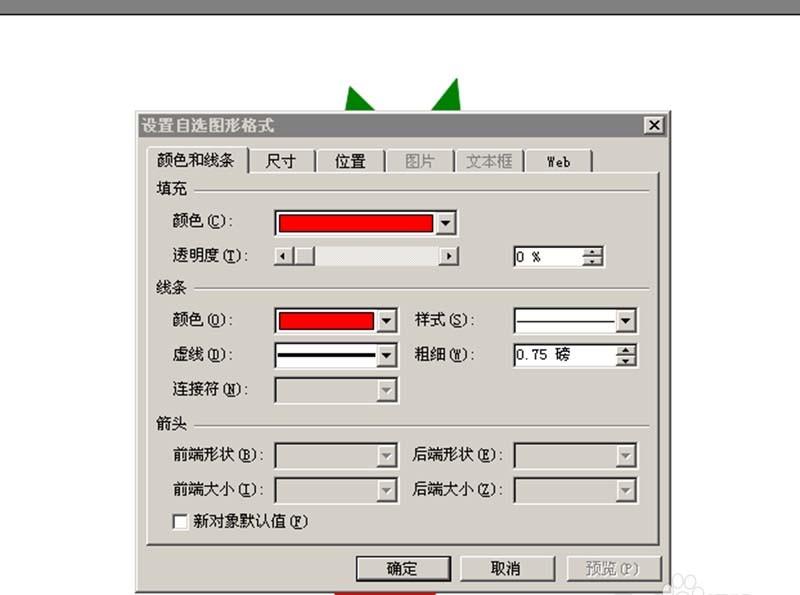Select the 文本框 (Text Box) tab
This screenshot has width=800, height=595.
[489, 160]
